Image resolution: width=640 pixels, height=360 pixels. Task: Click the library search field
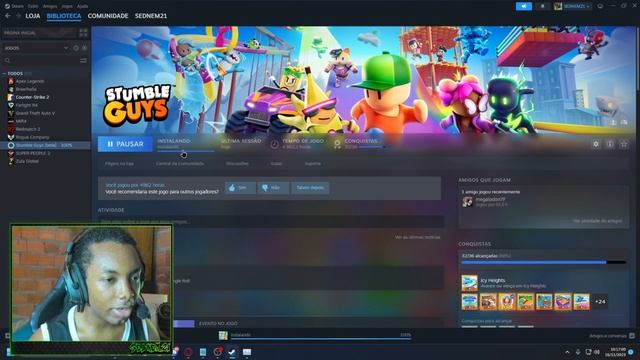coord(41,60)
